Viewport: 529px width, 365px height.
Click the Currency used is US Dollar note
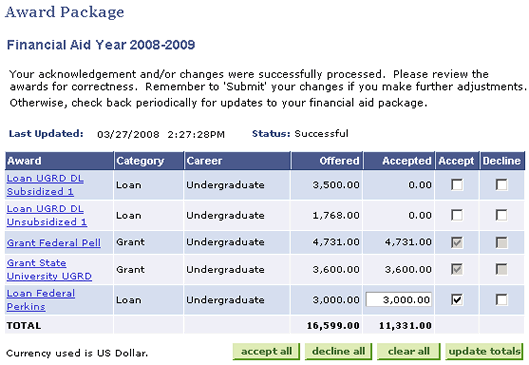point(77,353)
